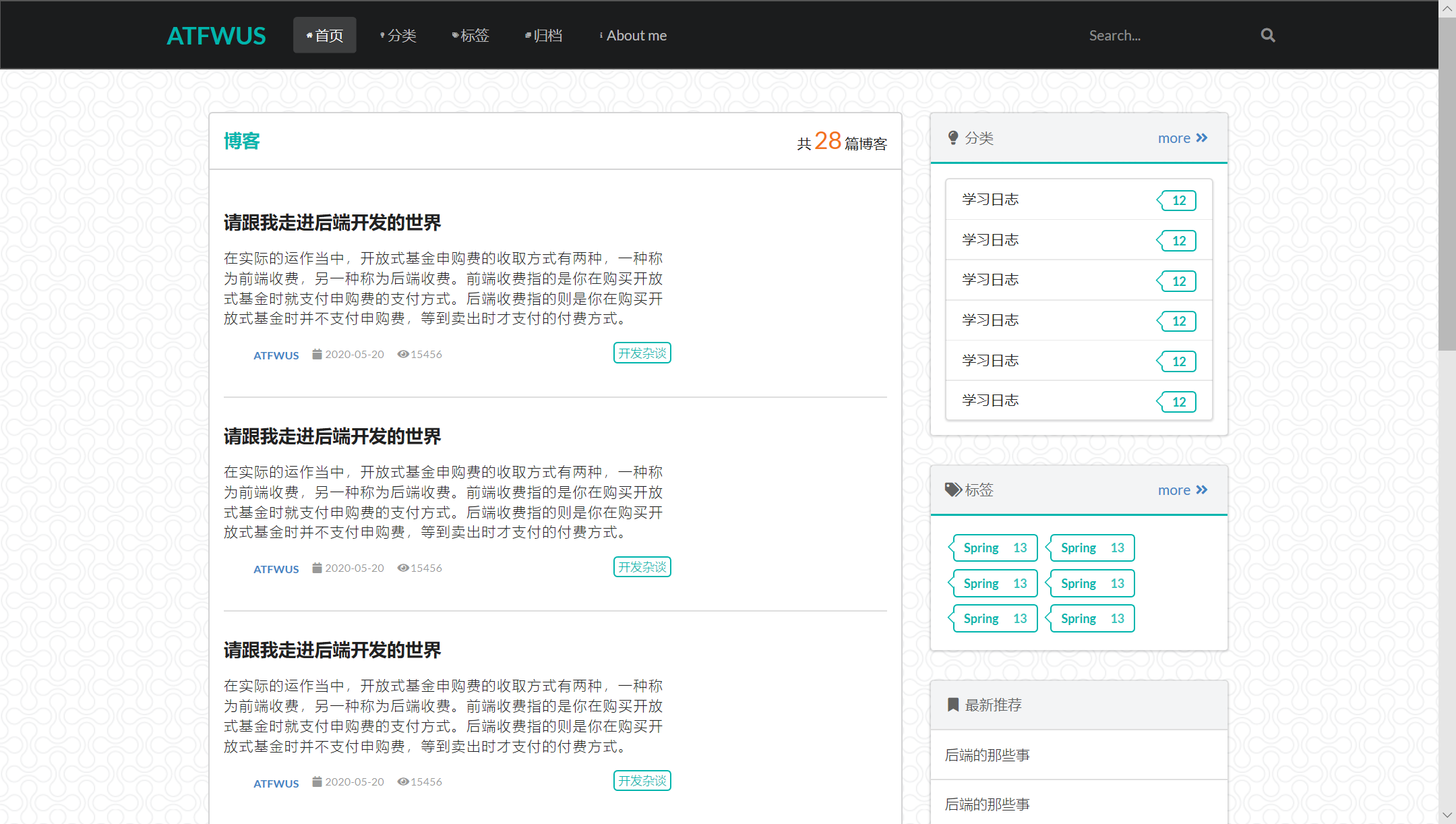Click more link in 标签 panel
This screenshot has width=1456, height=824.
coord(1183,490)
